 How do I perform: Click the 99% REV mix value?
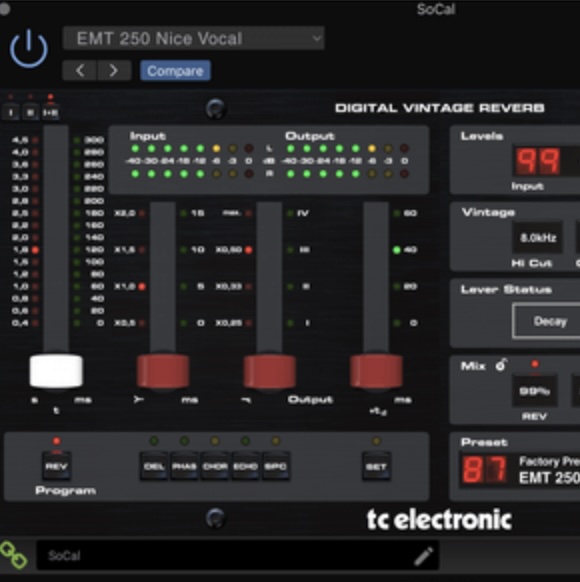pyautogui.click(x=534, y=391)
